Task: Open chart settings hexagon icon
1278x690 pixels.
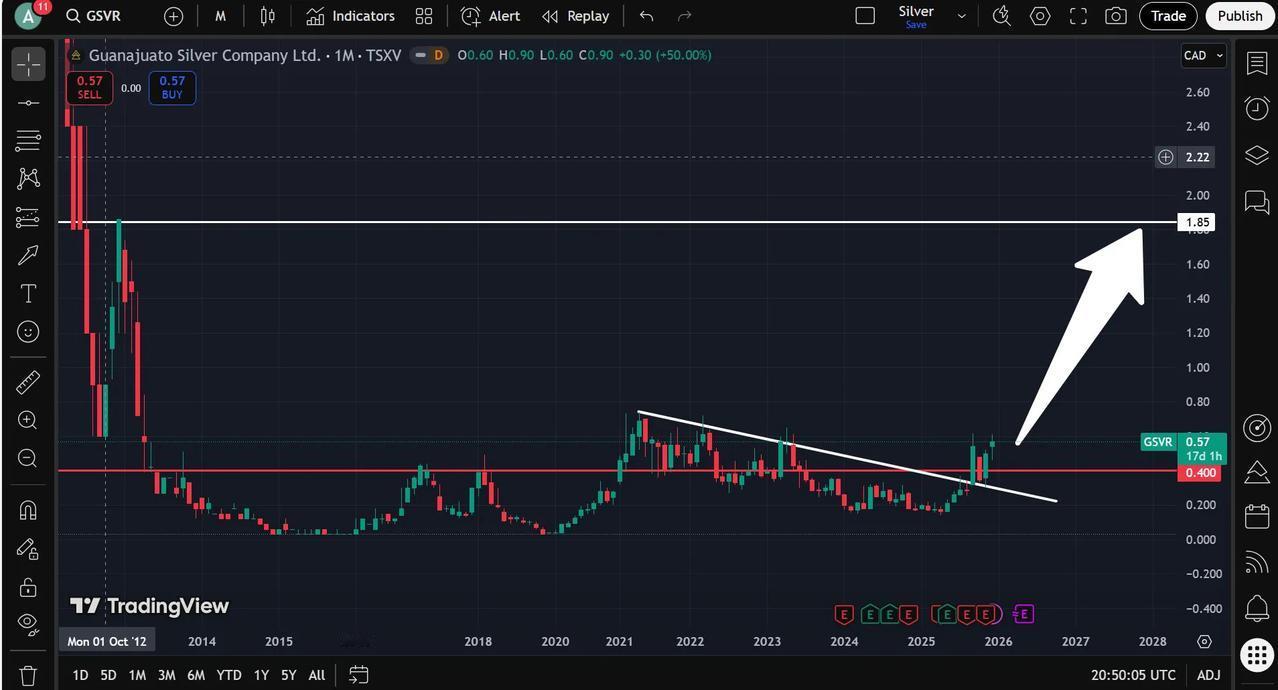Action: click(x=1040, y=16)
